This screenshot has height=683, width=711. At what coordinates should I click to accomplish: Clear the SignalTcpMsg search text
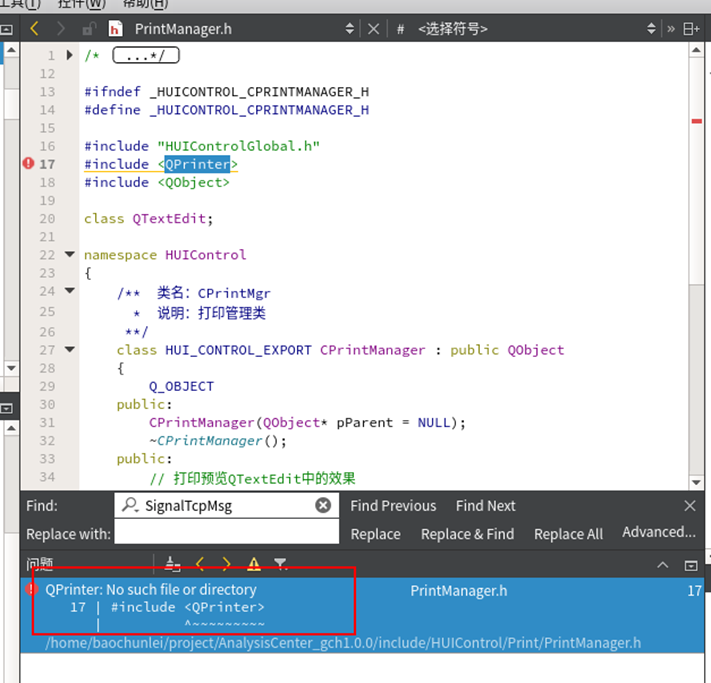(323, 505)
